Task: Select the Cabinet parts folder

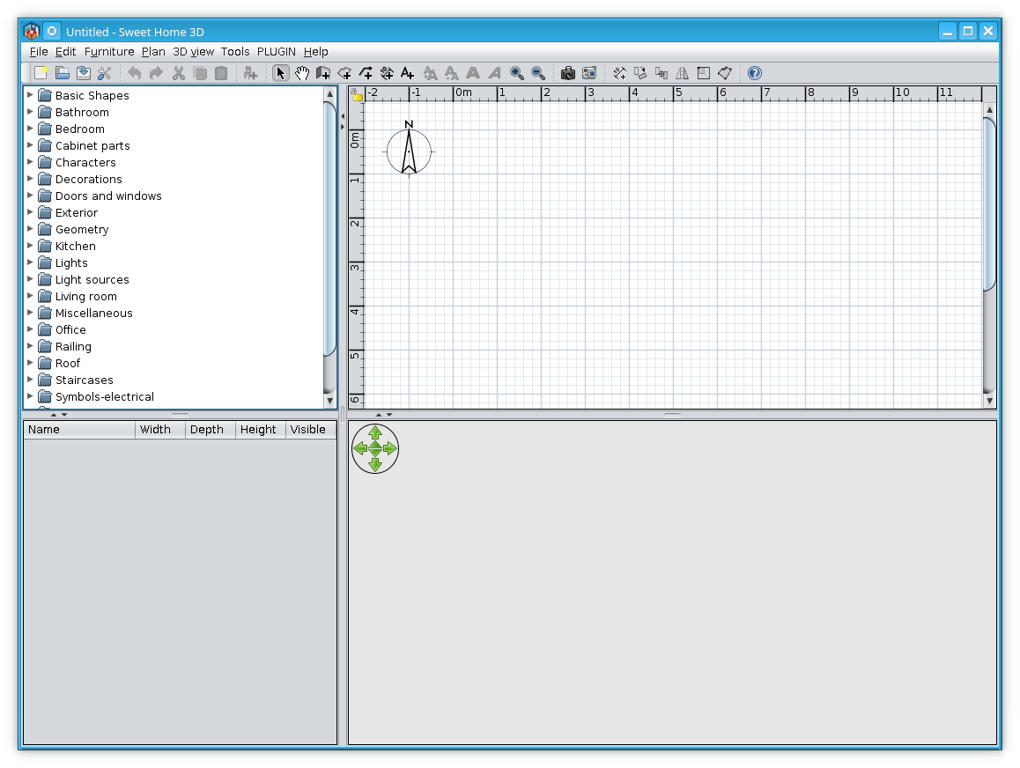Action: pos(85,145)
